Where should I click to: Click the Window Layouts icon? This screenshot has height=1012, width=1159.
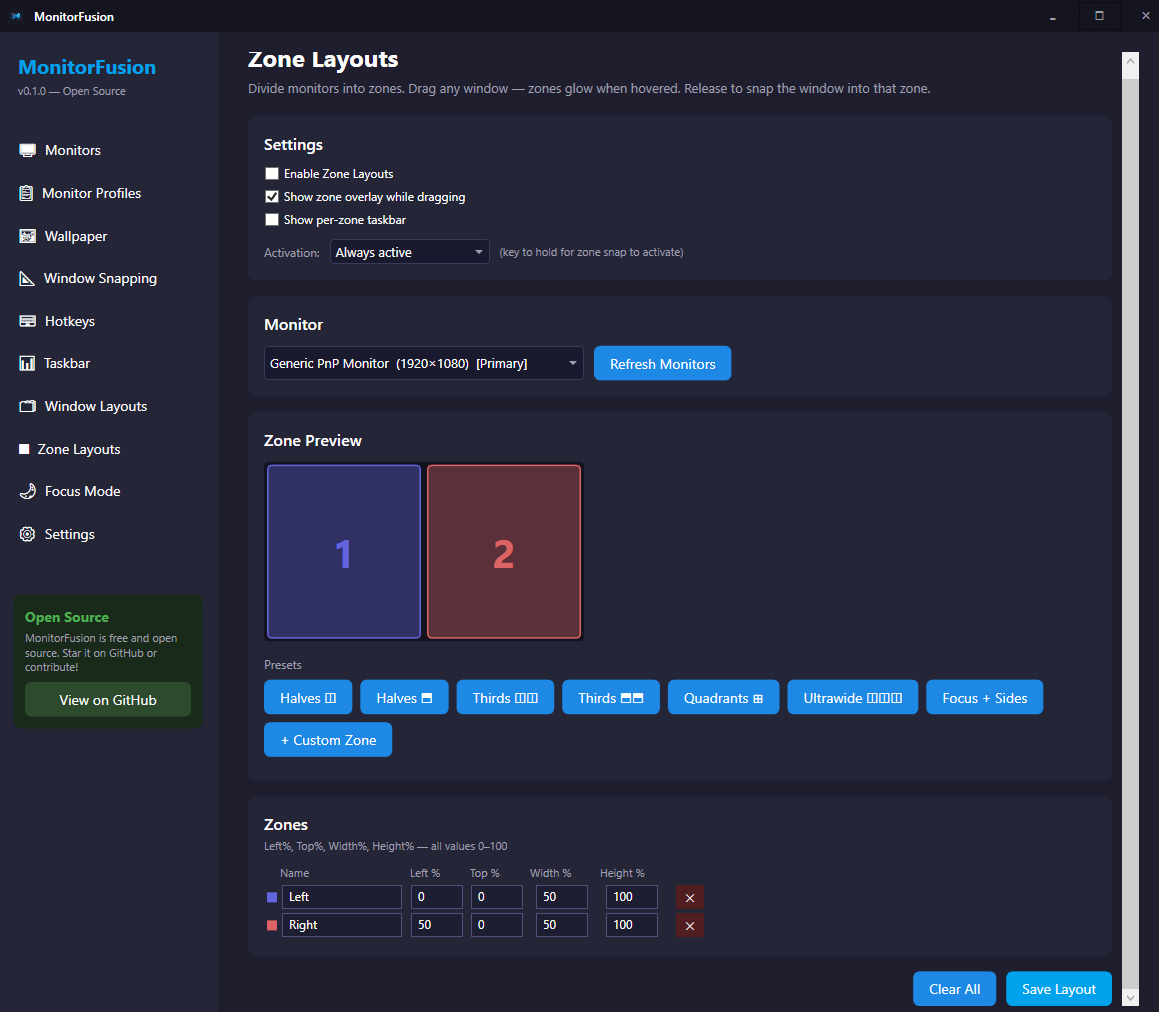[26, 405]
